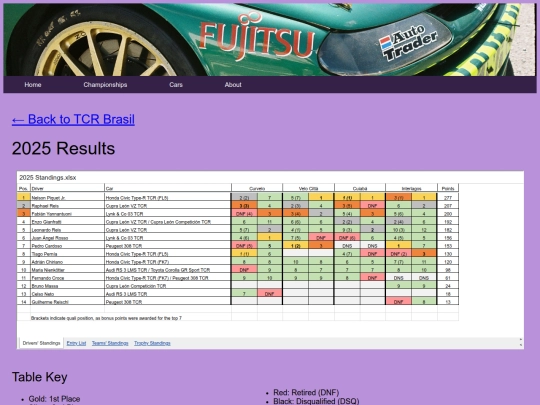Image resolution: width=540 pixels, height=405 pixels.
Task: Click the 192 points cell
Action: pos(448,222)
